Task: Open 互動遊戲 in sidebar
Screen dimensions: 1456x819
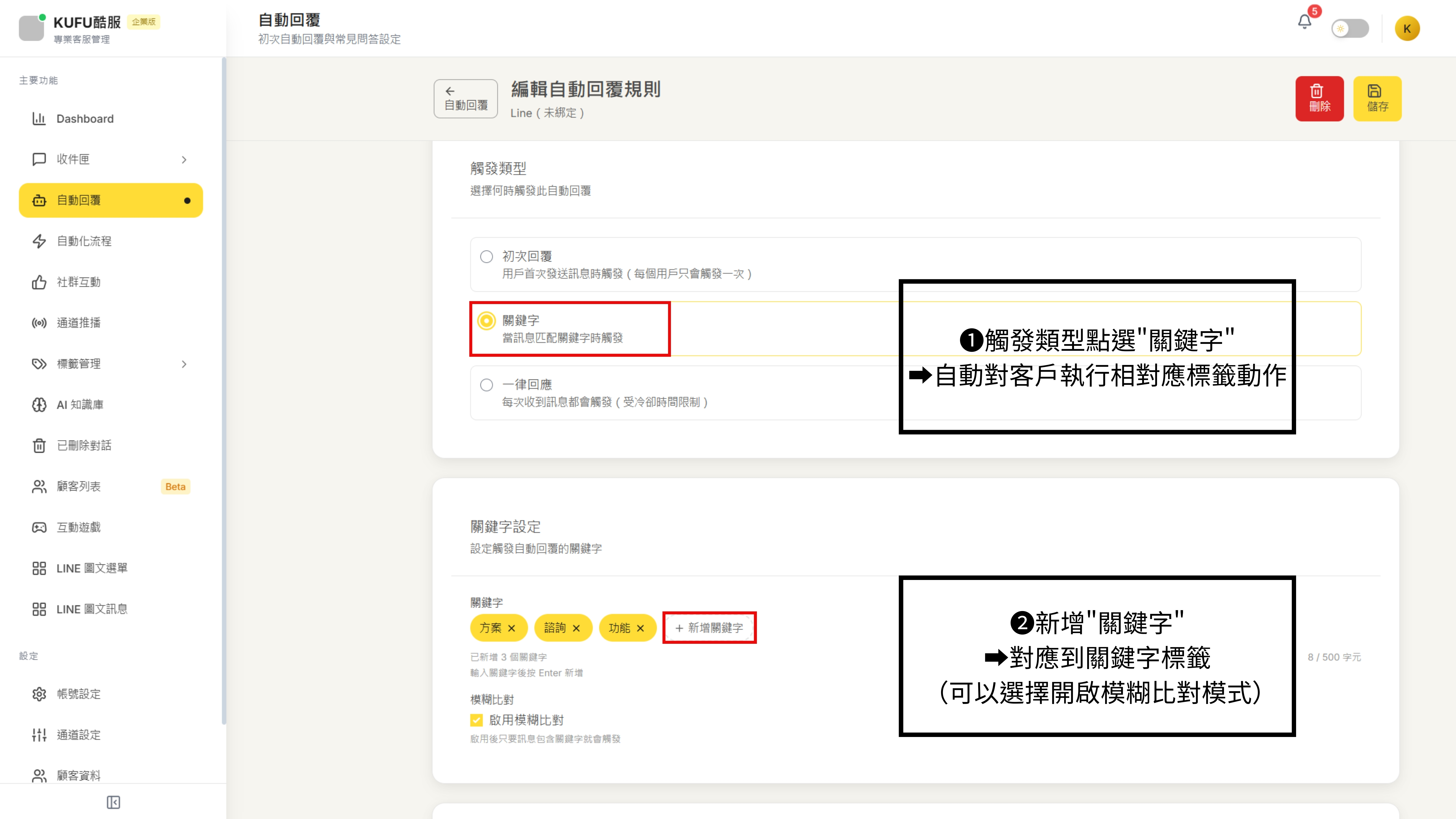Action: [79, 527]
